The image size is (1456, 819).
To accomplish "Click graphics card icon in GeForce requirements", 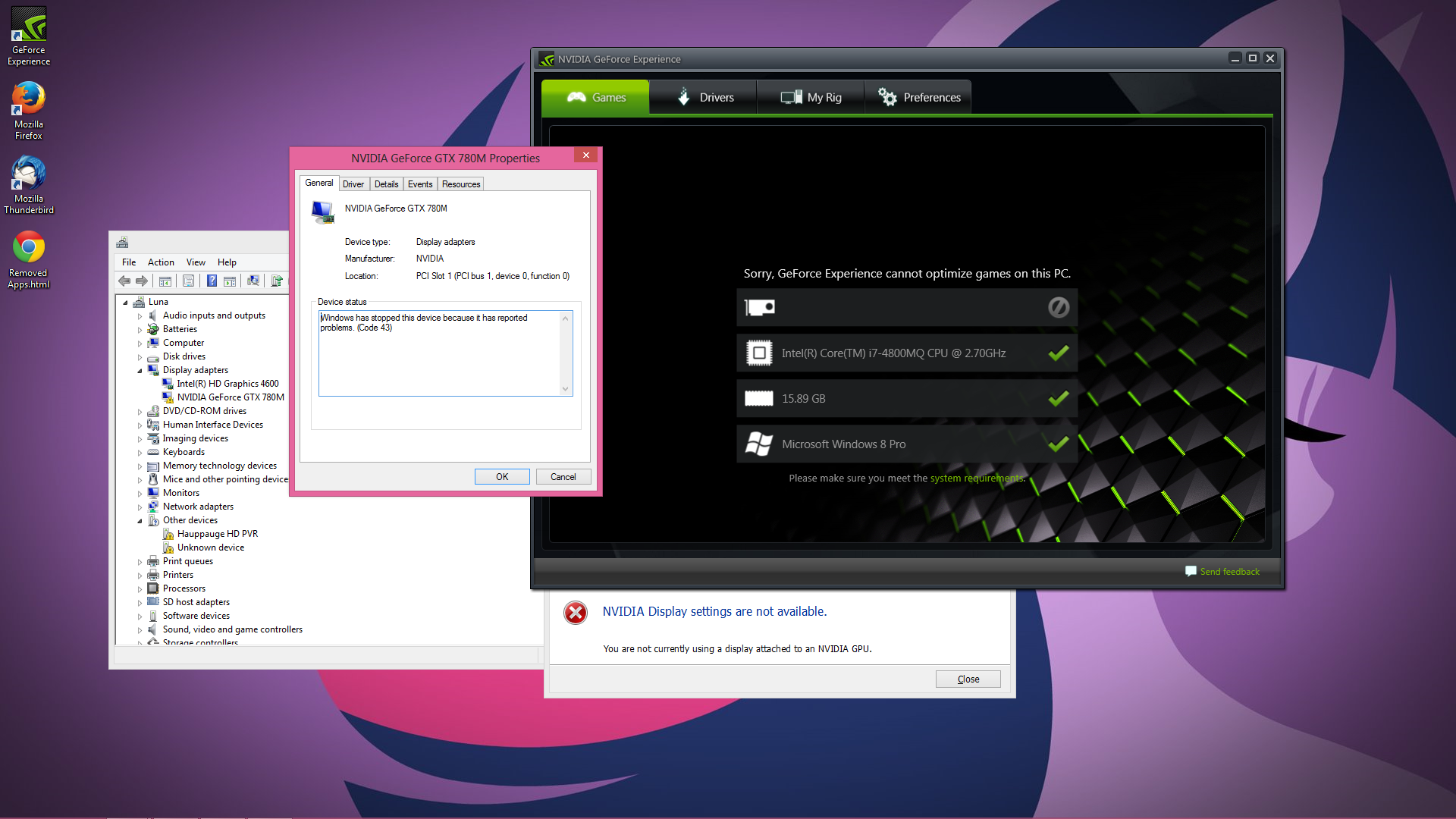I will tap(759, 307).
